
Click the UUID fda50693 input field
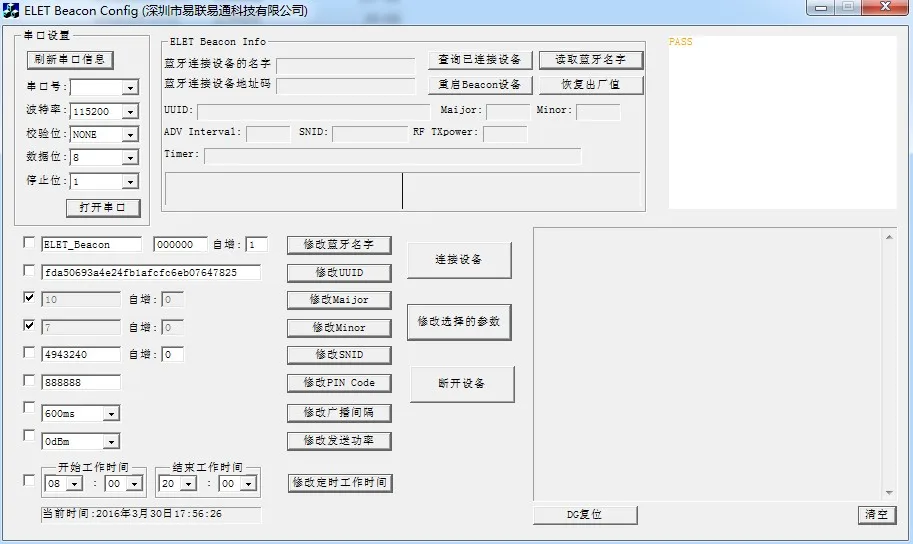[x=151, y=273]
